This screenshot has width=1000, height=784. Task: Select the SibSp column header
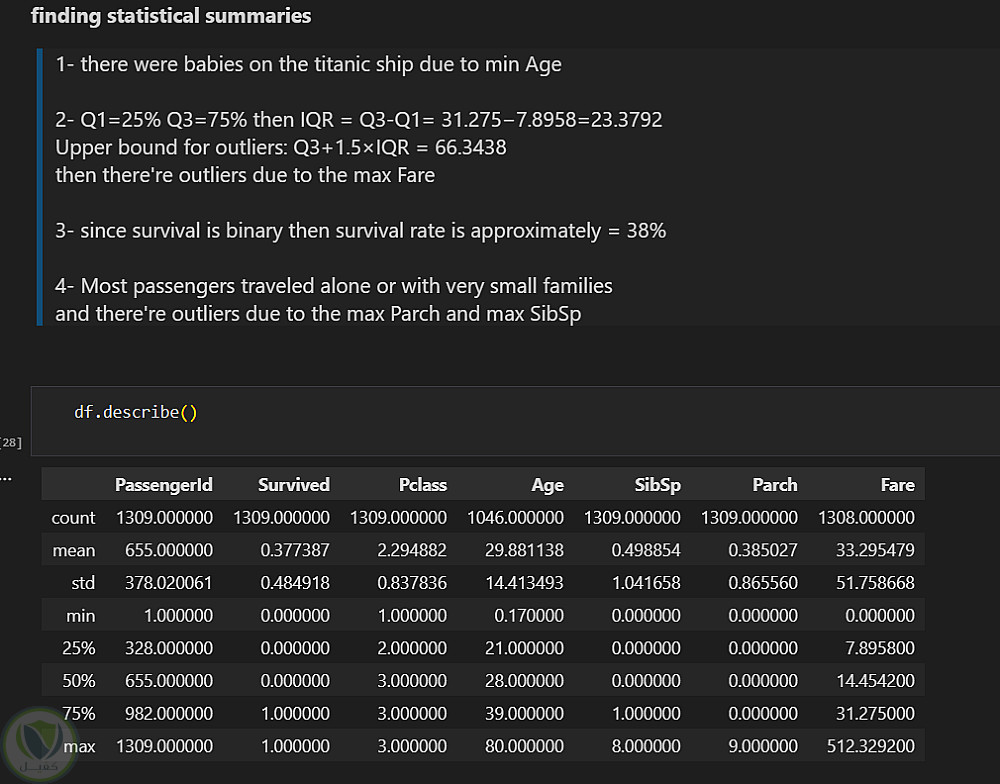tap(657, 485)
